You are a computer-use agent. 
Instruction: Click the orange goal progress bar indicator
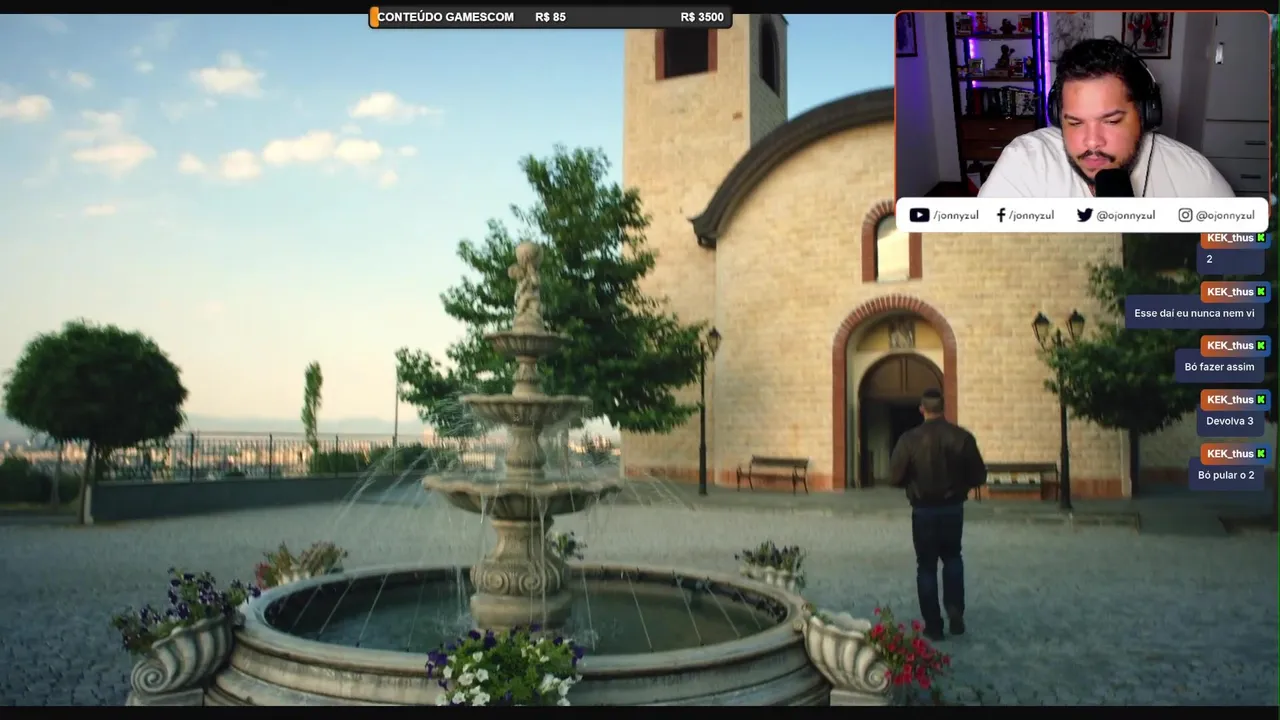(374, 17)
